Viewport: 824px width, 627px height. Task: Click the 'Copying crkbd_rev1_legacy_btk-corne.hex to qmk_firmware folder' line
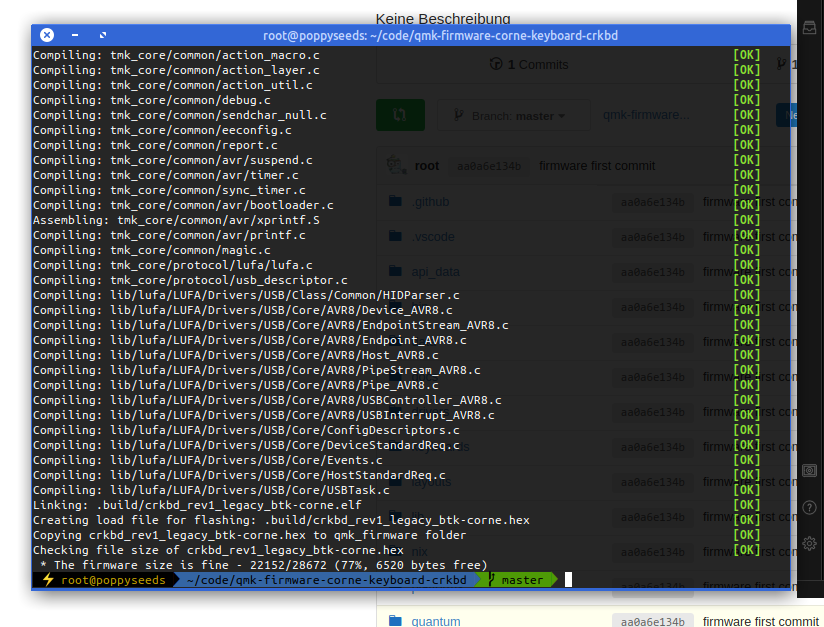point(250,535)
